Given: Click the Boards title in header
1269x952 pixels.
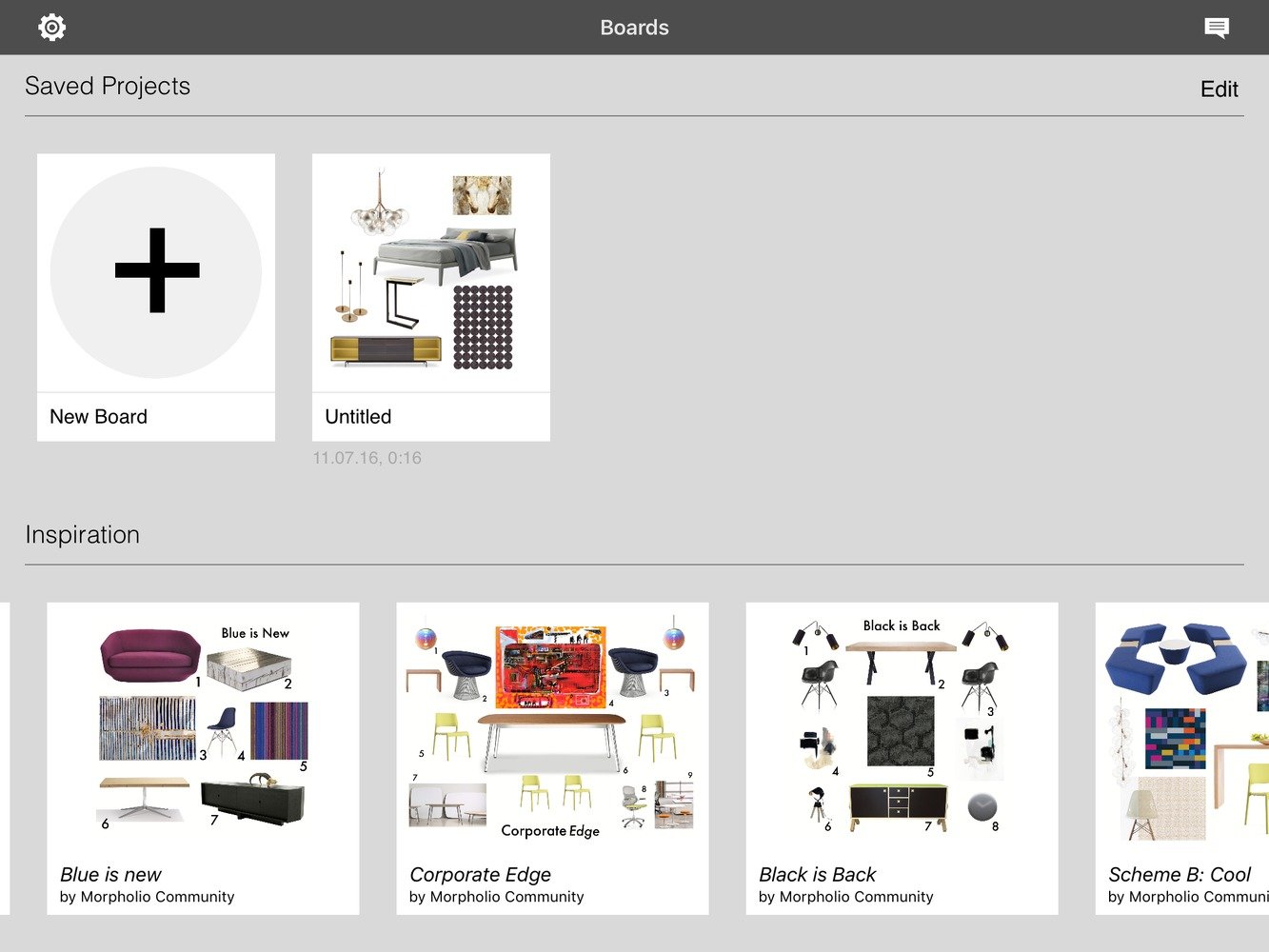Looking at the screenshot, I should pos(634,28).
